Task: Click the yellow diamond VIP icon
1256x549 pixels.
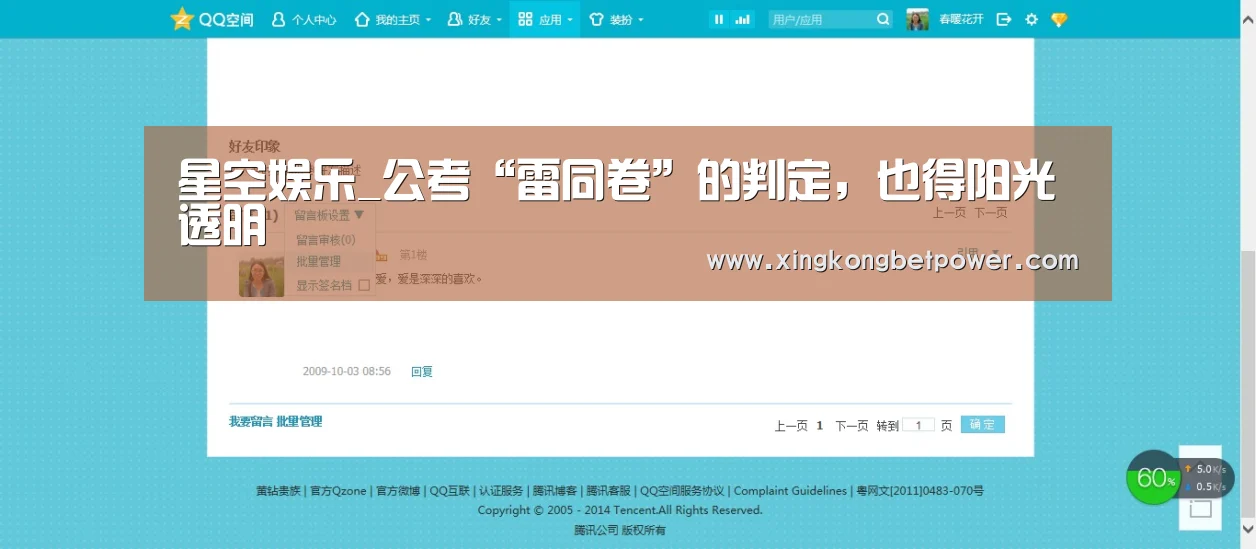Action: [1059, 19]
